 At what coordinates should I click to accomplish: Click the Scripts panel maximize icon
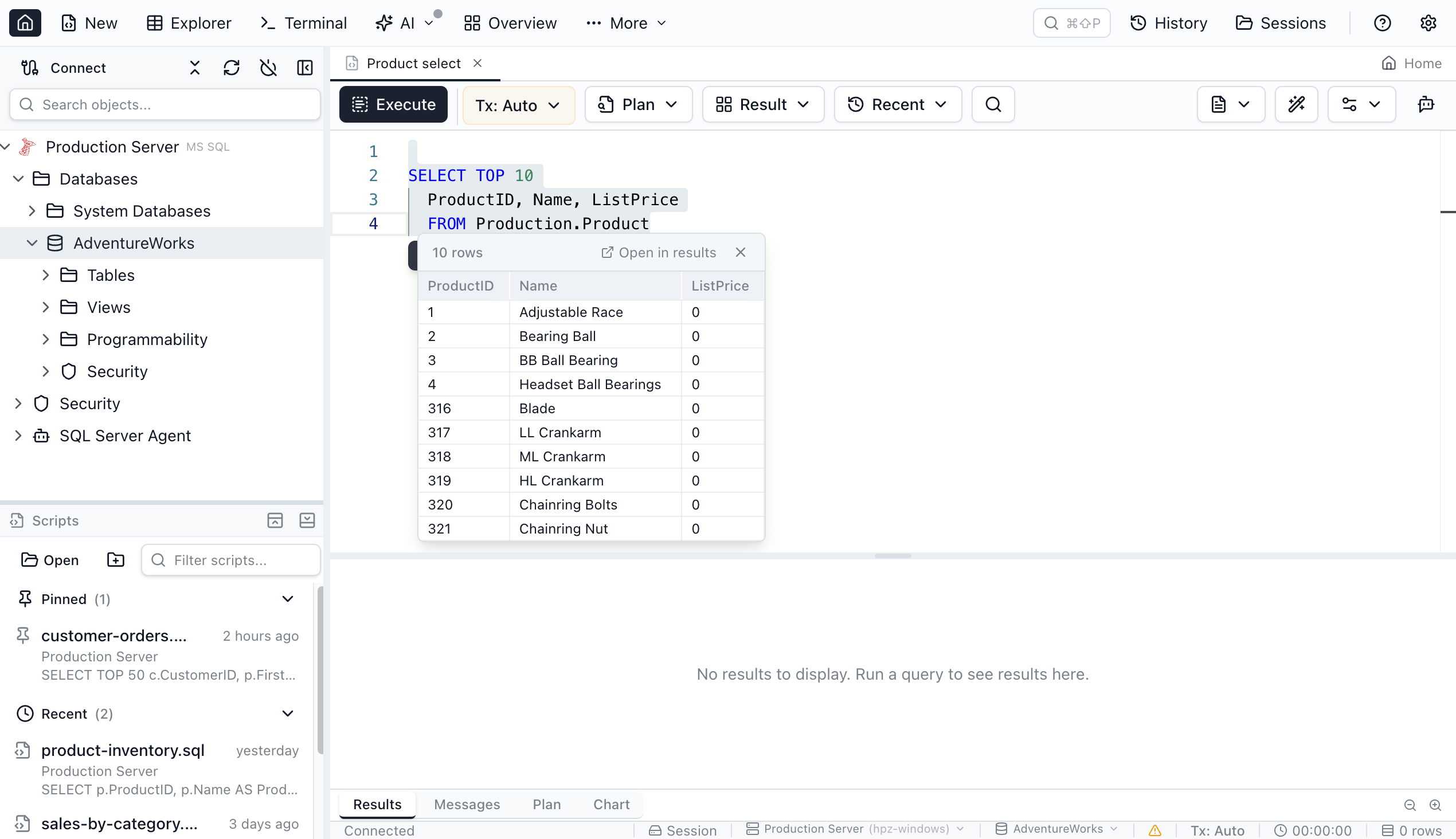275,521
